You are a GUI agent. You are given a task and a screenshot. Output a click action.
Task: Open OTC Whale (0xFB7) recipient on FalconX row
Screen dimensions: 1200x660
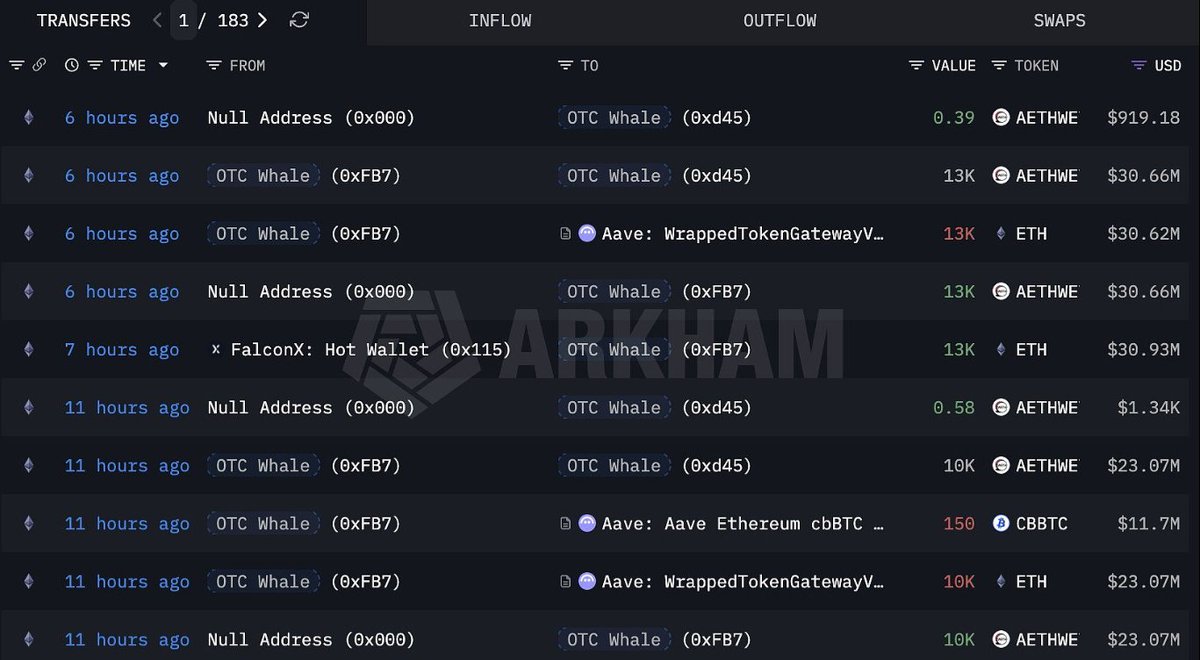tap(655, 350)
